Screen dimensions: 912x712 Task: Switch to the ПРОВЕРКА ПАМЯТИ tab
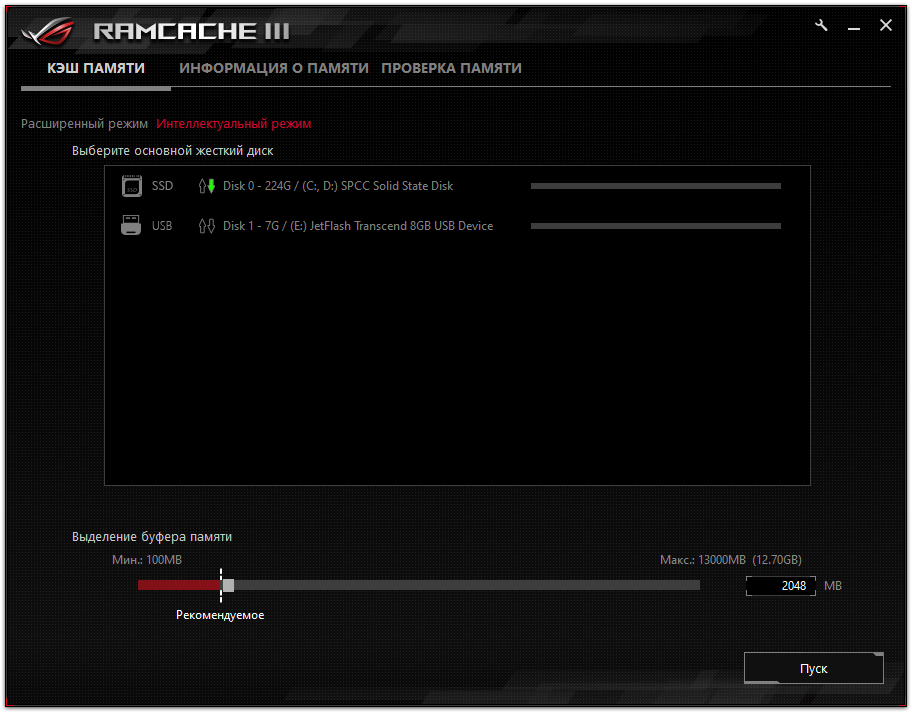(450, 68)
